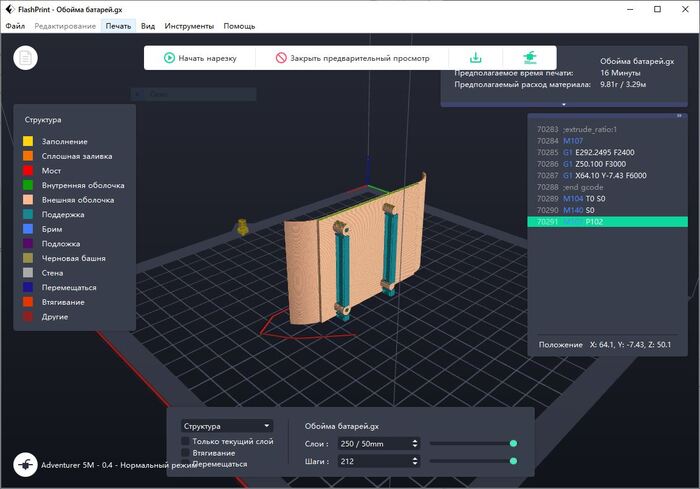Click the send-to-printer icon in toolbar
Screen dimensions: 700x489
[530, 58]
